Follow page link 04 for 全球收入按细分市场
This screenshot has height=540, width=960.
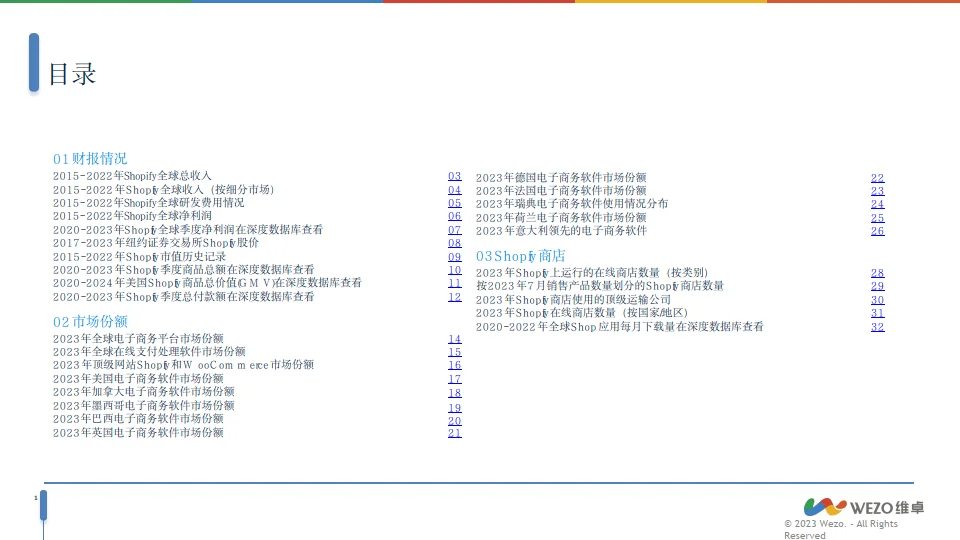(x=454, y=190)
